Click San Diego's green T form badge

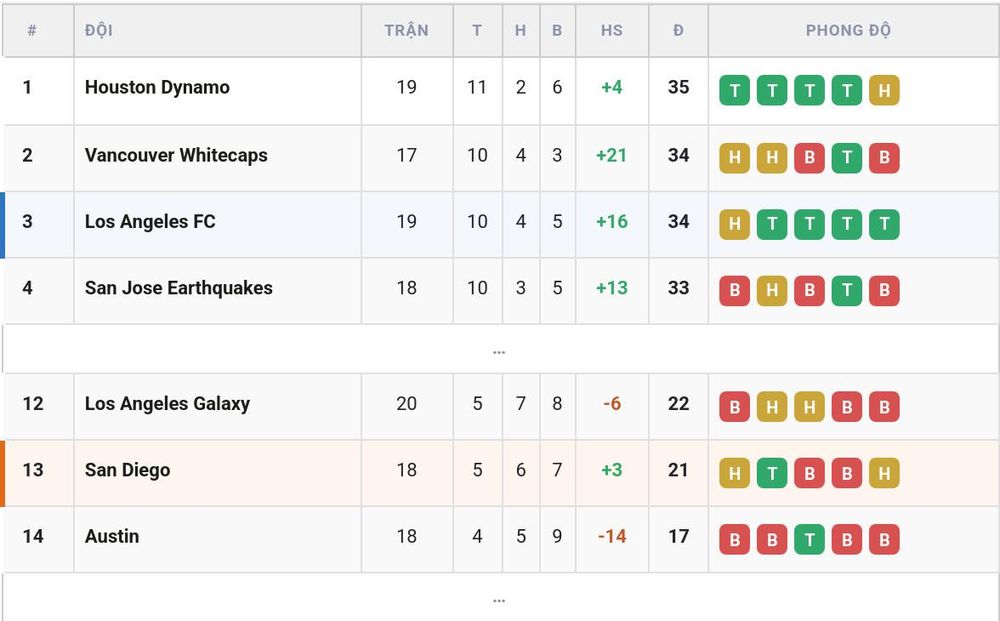(772, 472)
